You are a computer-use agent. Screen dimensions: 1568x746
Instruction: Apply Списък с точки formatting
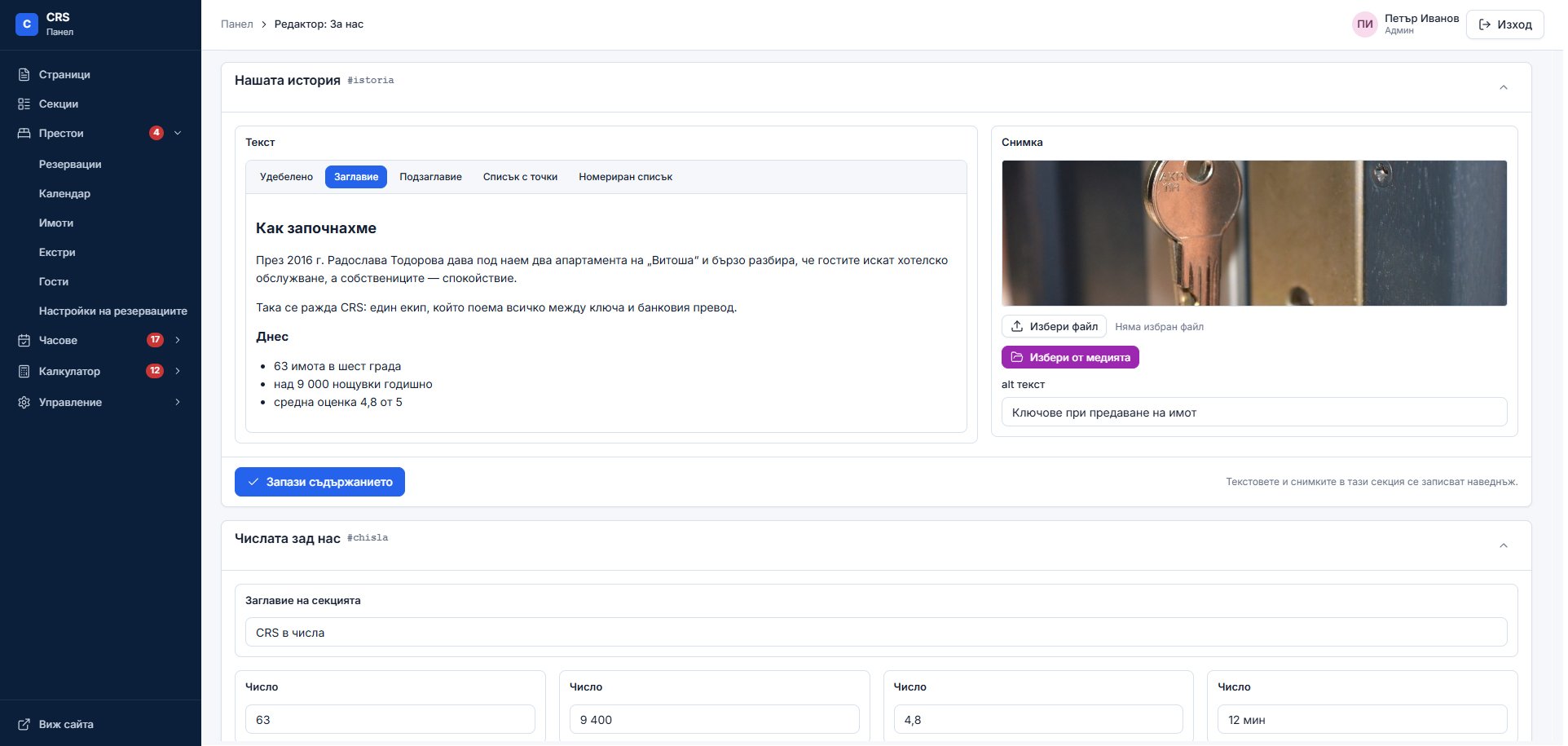tap(520, 177)
